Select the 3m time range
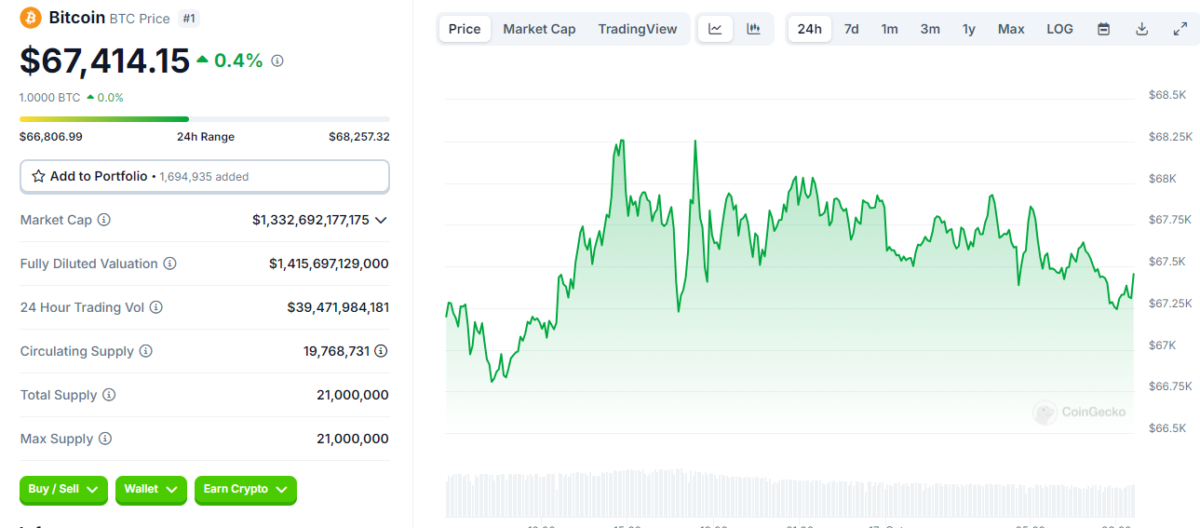The width and height of the screenshot is (1200, 528). [930, 29]
